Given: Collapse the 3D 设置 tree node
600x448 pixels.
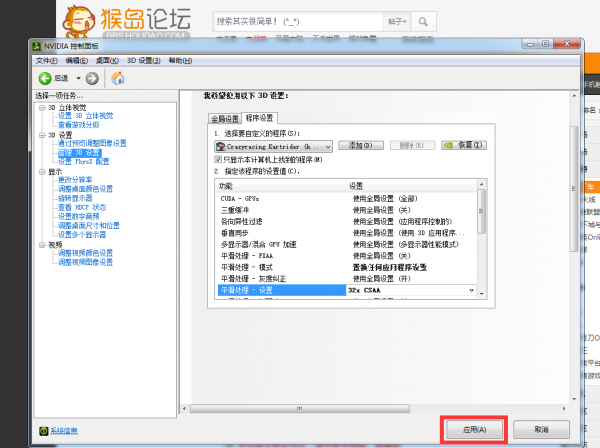Looking at the screenshot, I should 42,135.
